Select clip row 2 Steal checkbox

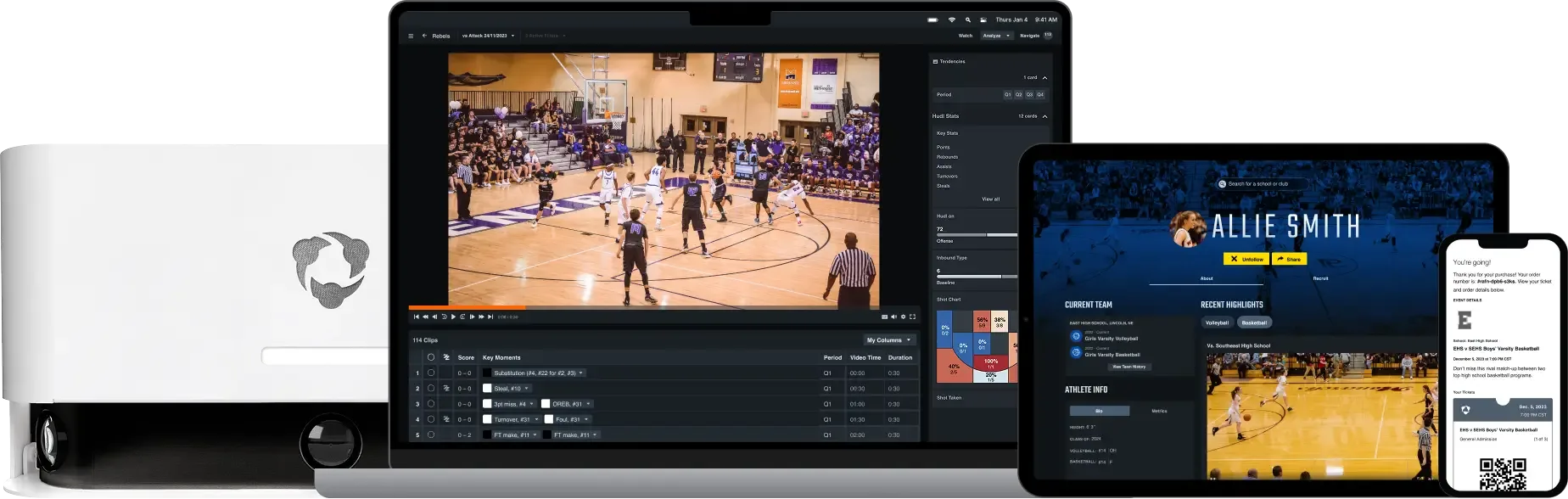(431, 388)
